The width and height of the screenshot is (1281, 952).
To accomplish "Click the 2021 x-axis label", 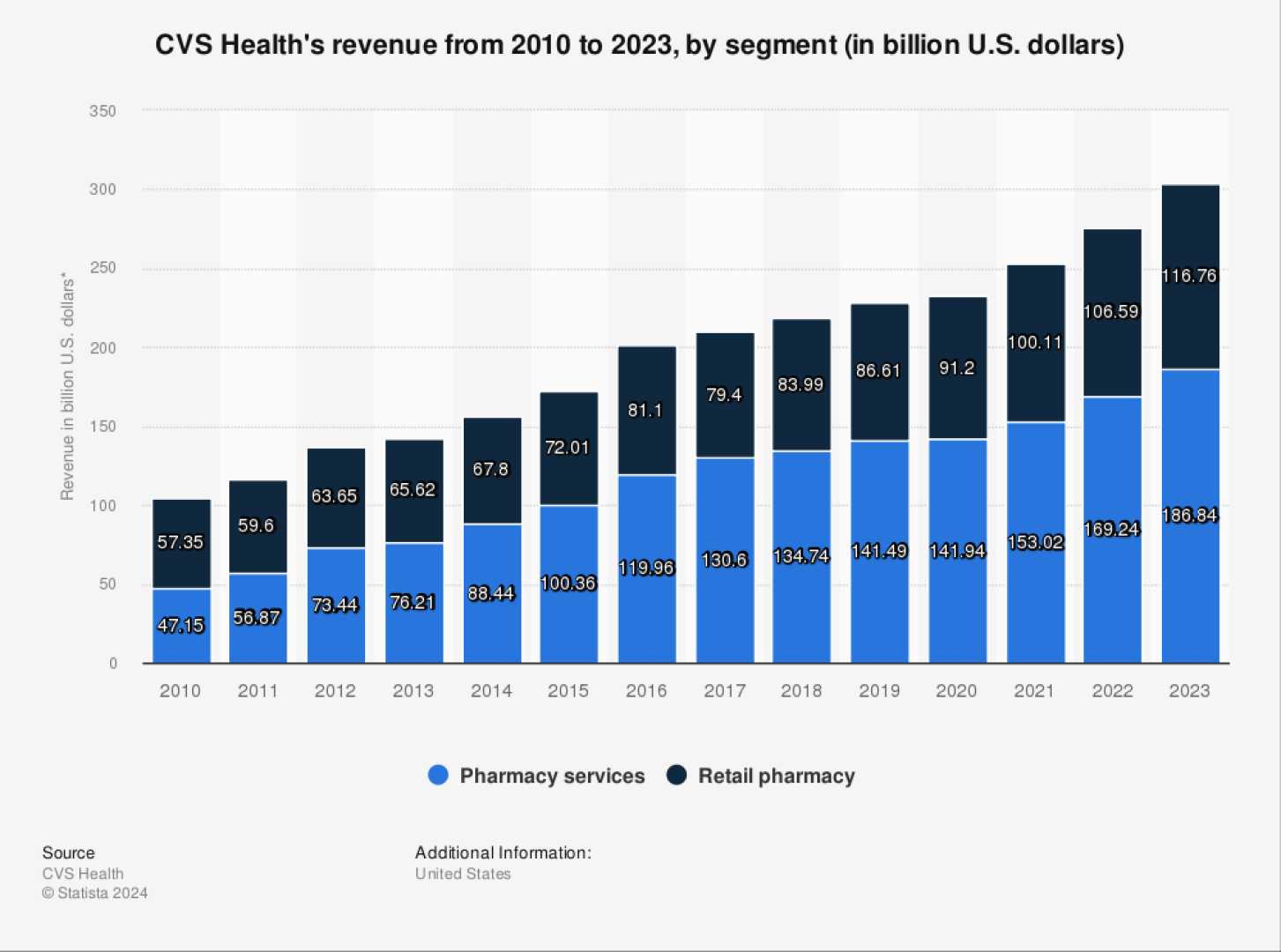I will coord(1034,691).
